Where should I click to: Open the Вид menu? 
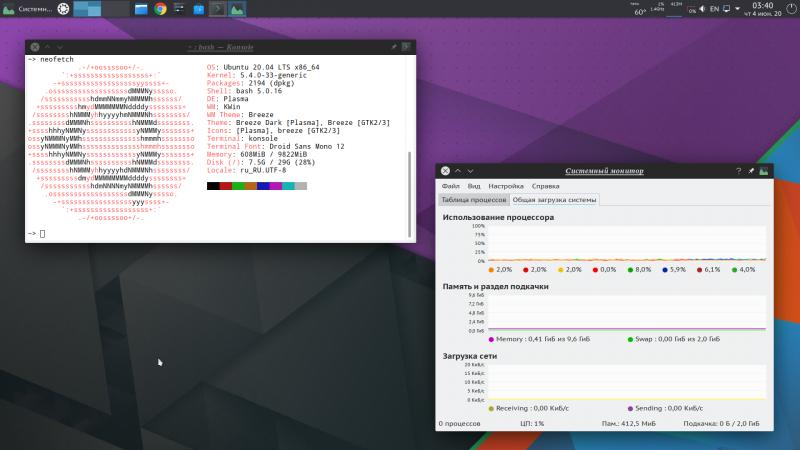click(474, 186)
